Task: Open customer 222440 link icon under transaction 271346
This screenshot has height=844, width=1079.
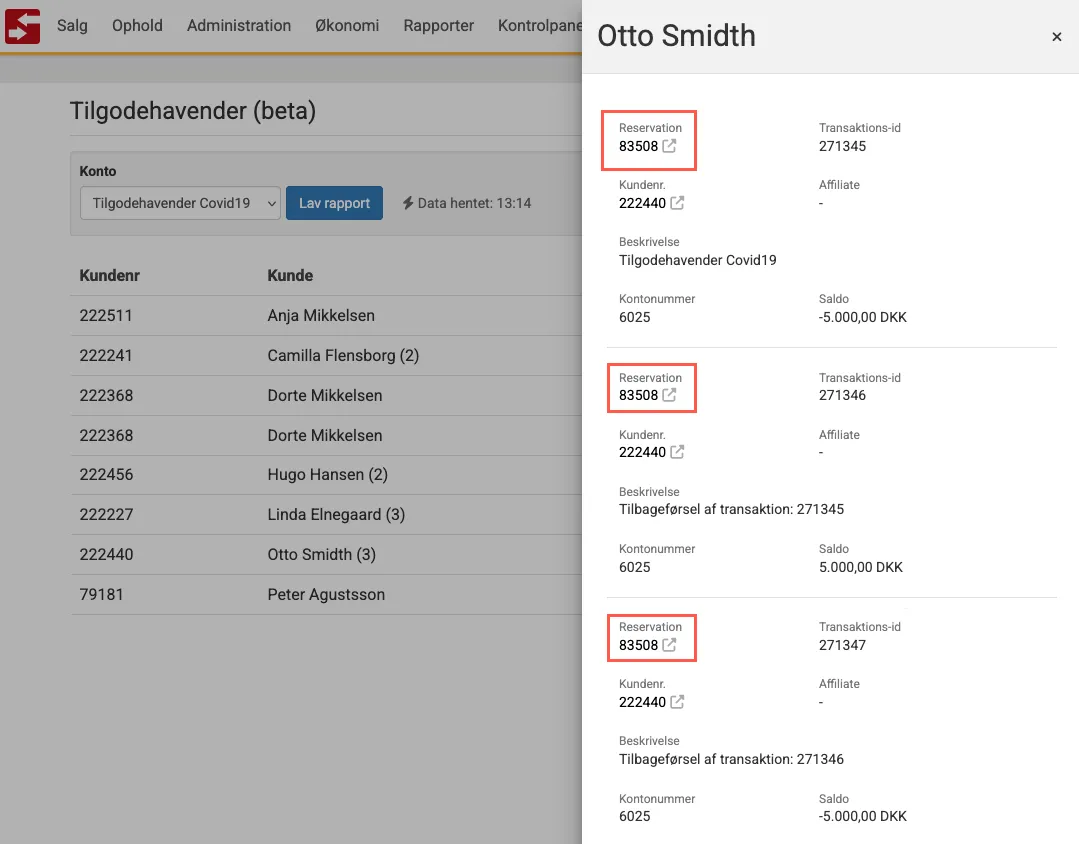Action: click(677, 452)
